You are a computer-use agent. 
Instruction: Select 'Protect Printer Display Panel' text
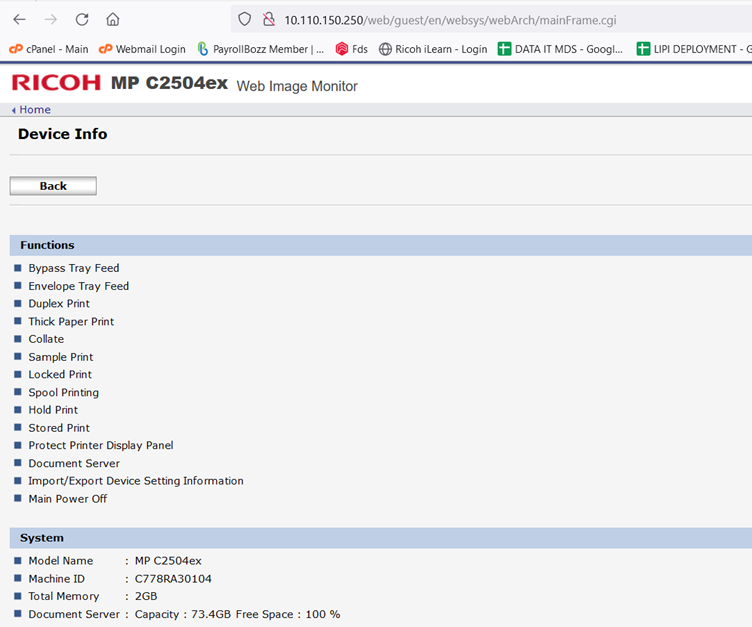(101, 446)
